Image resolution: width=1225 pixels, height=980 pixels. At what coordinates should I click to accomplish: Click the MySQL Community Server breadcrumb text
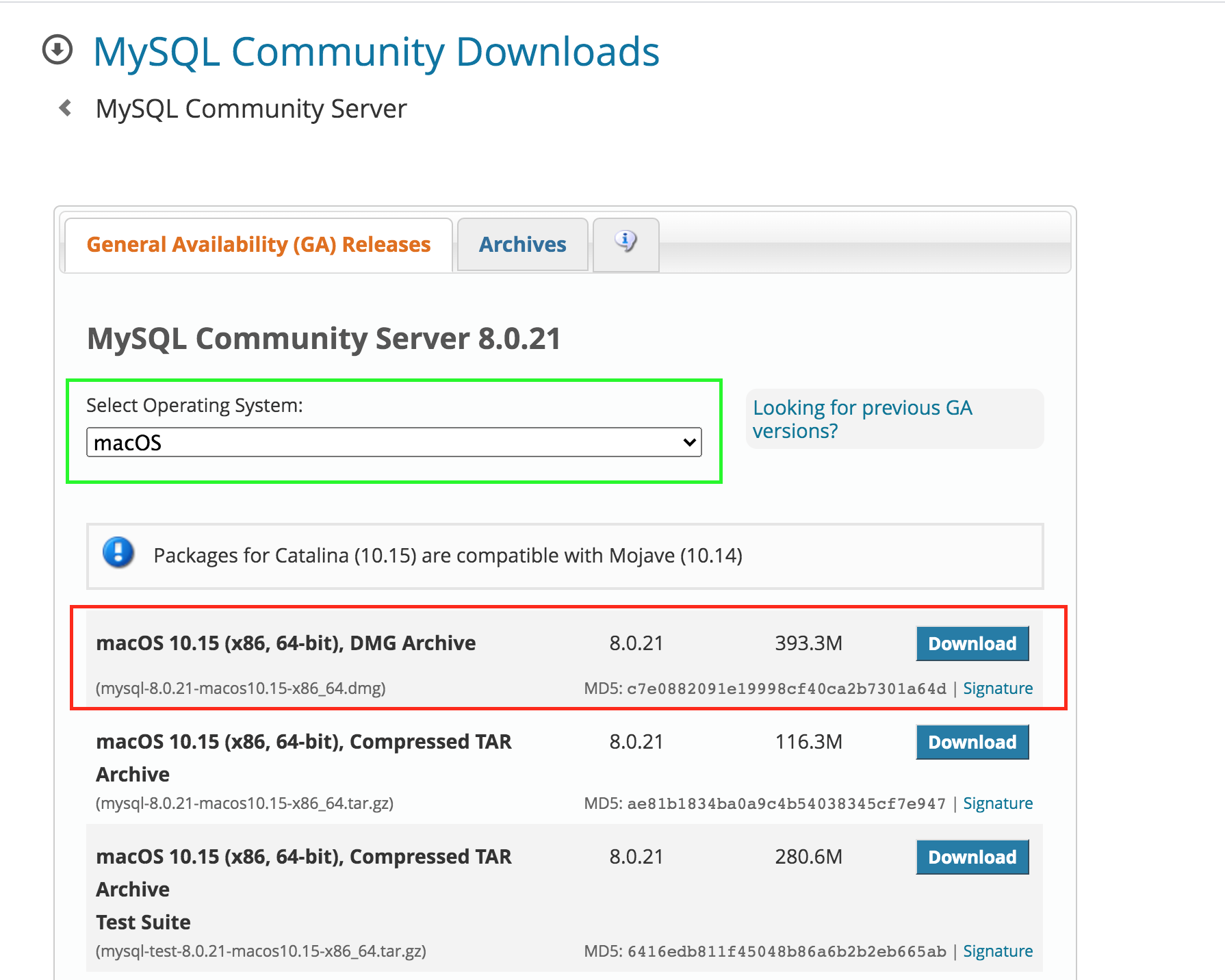[251, 109]
